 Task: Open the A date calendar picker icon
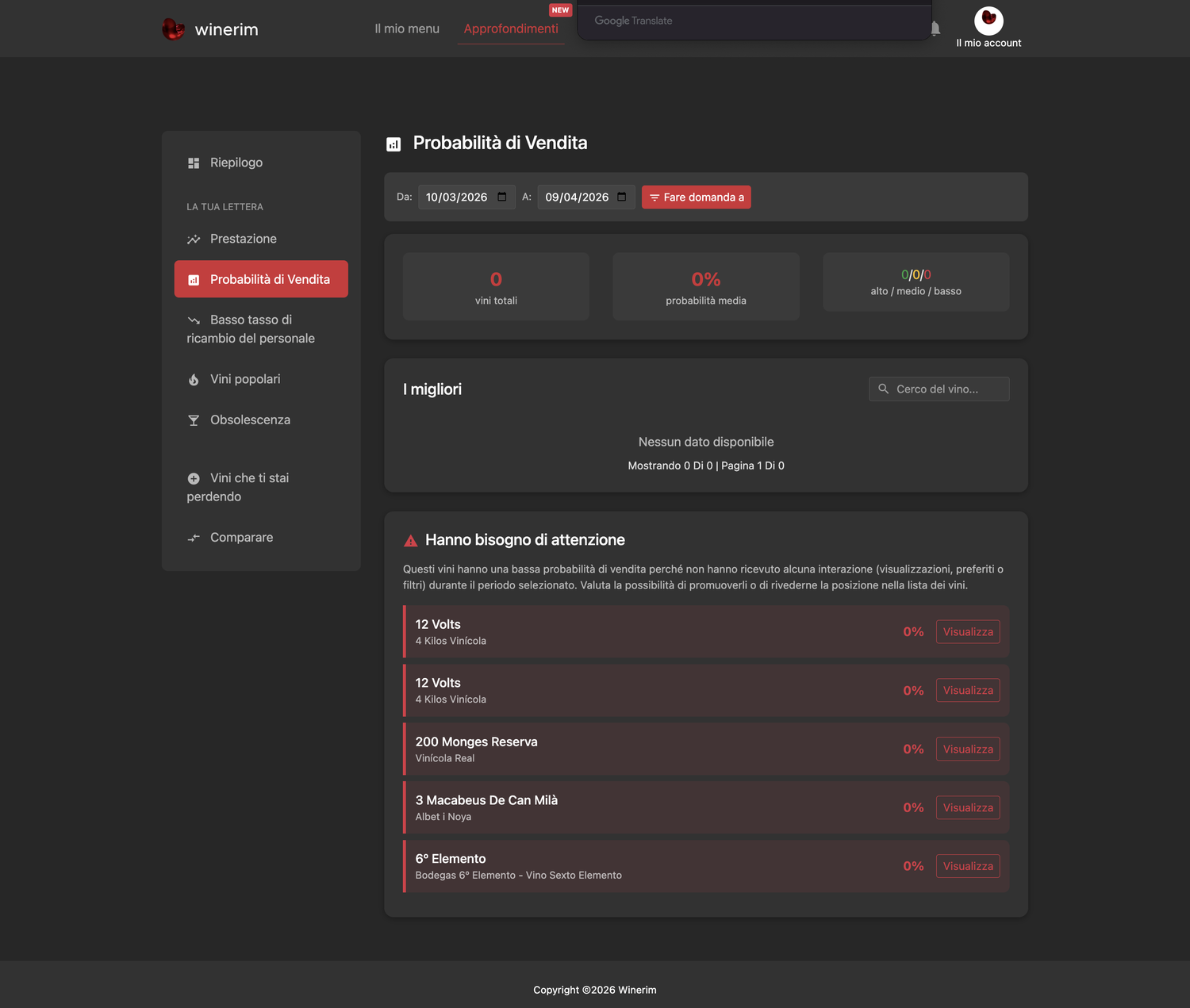click(622, 197)
